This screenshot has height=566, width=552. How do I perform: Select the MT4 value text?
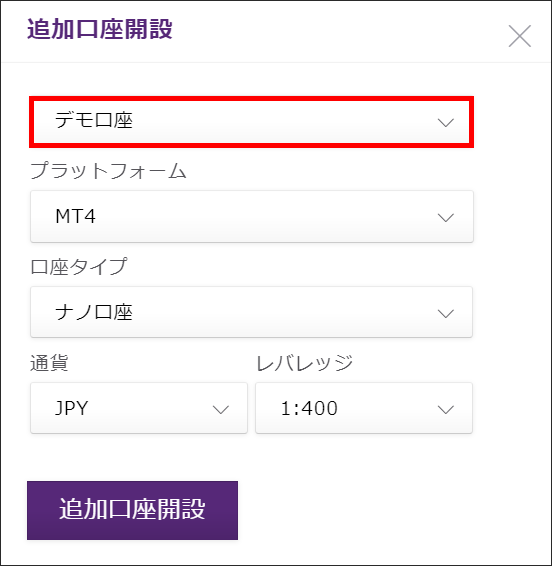75,217
